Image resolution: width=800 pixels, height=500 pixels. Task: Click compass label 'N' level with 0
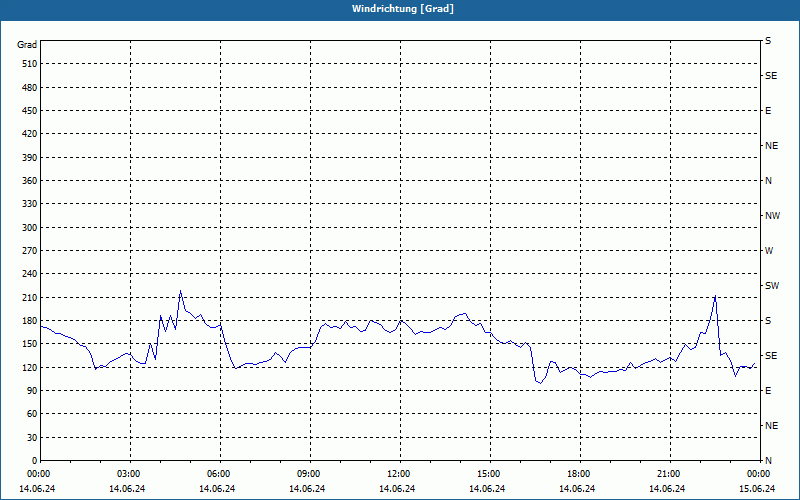point(769,461)
